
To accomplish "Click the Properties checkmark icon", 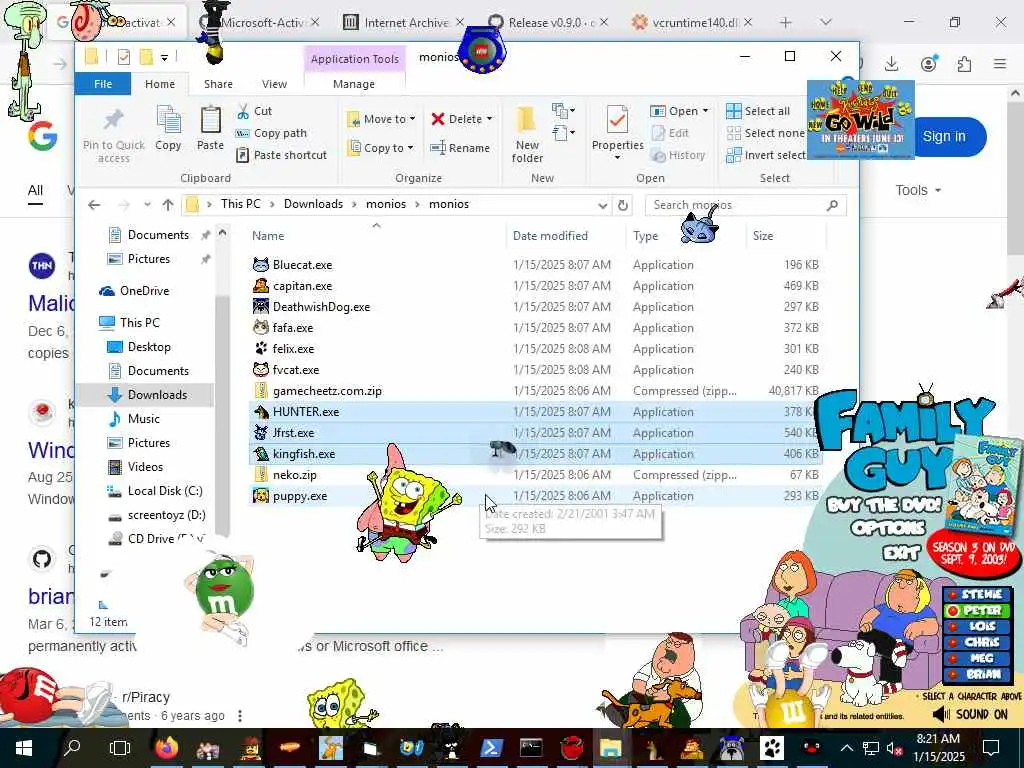I will tap(617, 120).
